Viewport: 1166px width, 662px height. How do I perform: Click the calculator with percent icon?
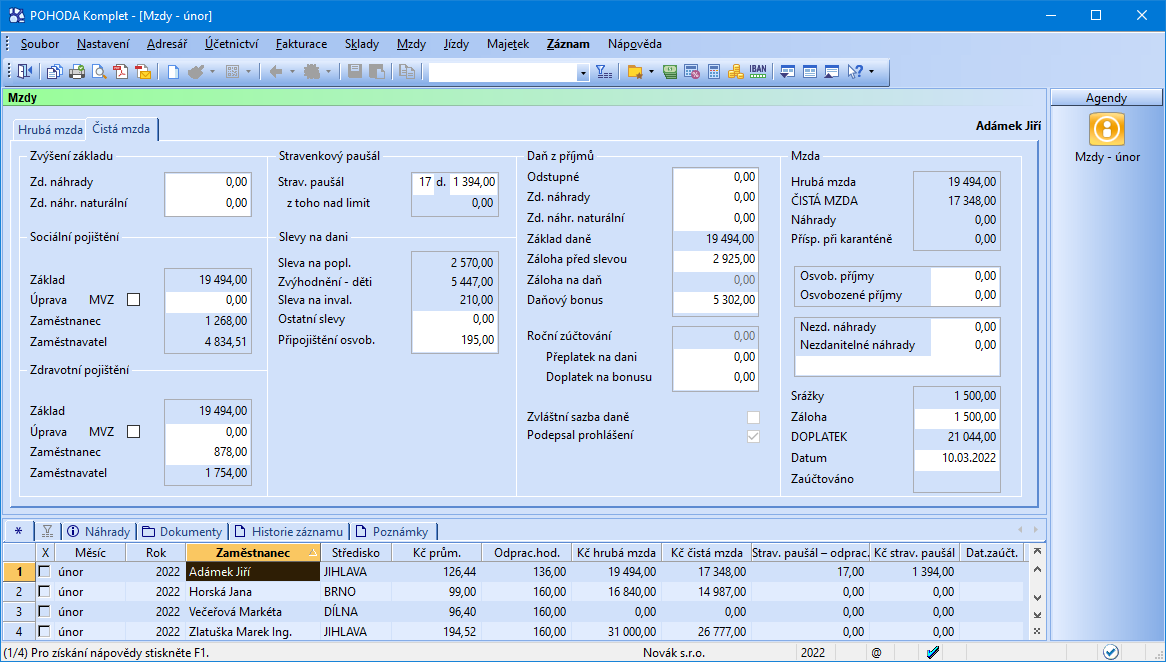tap(692, 71)
